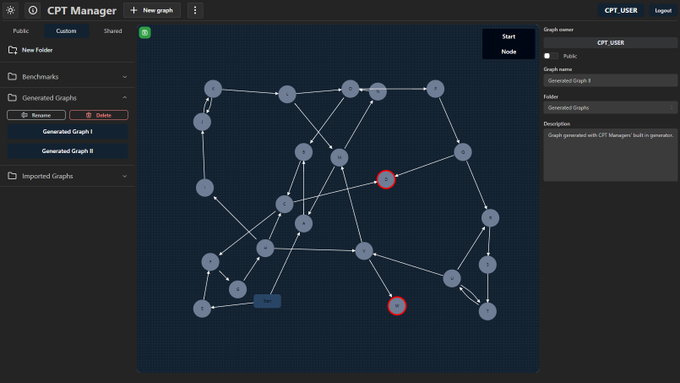Toggle the light/dark theme sun icon
The height and width of the screenshot is (383, 680).
coord(10,10)
